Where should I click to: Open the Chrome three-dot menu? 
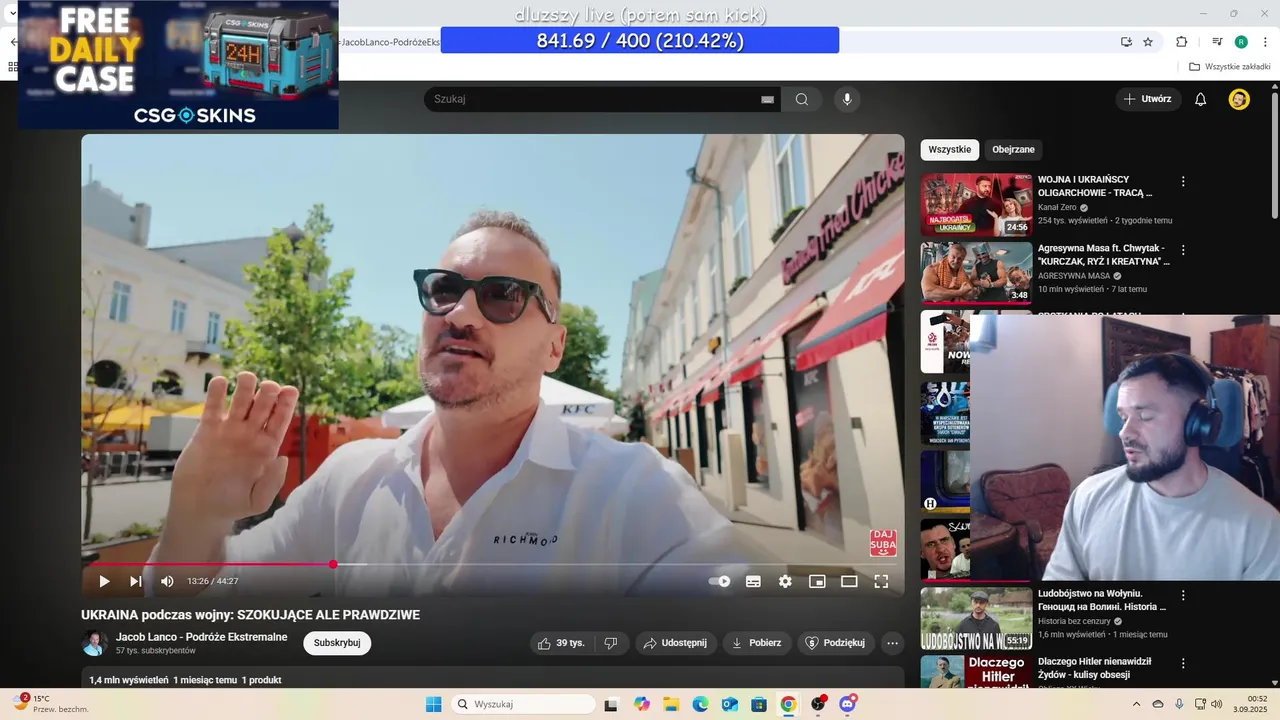(1263, 42)
